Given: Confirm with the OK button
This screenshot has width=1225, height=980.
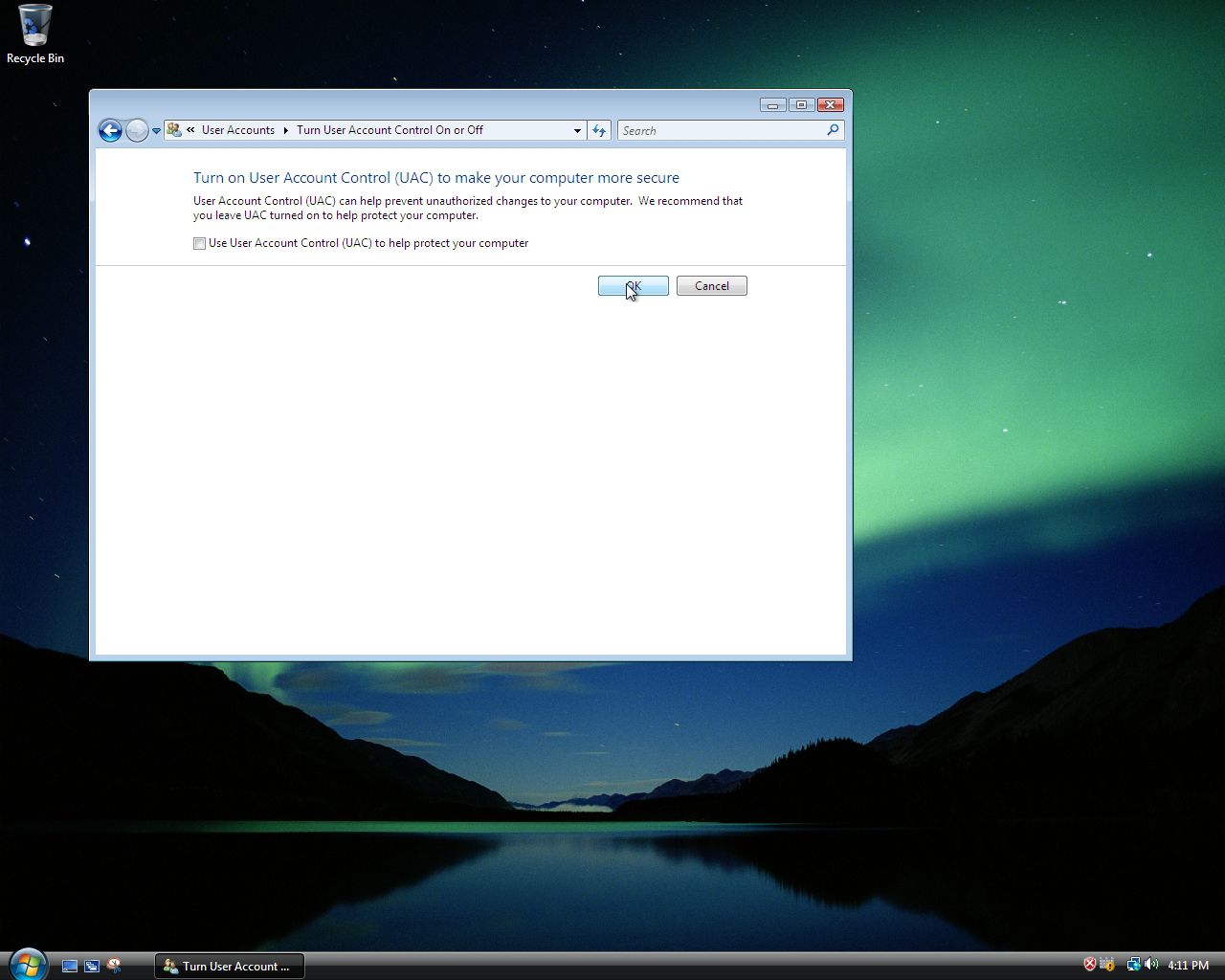Looking at the screenshot, I should (x=633, y=286).
